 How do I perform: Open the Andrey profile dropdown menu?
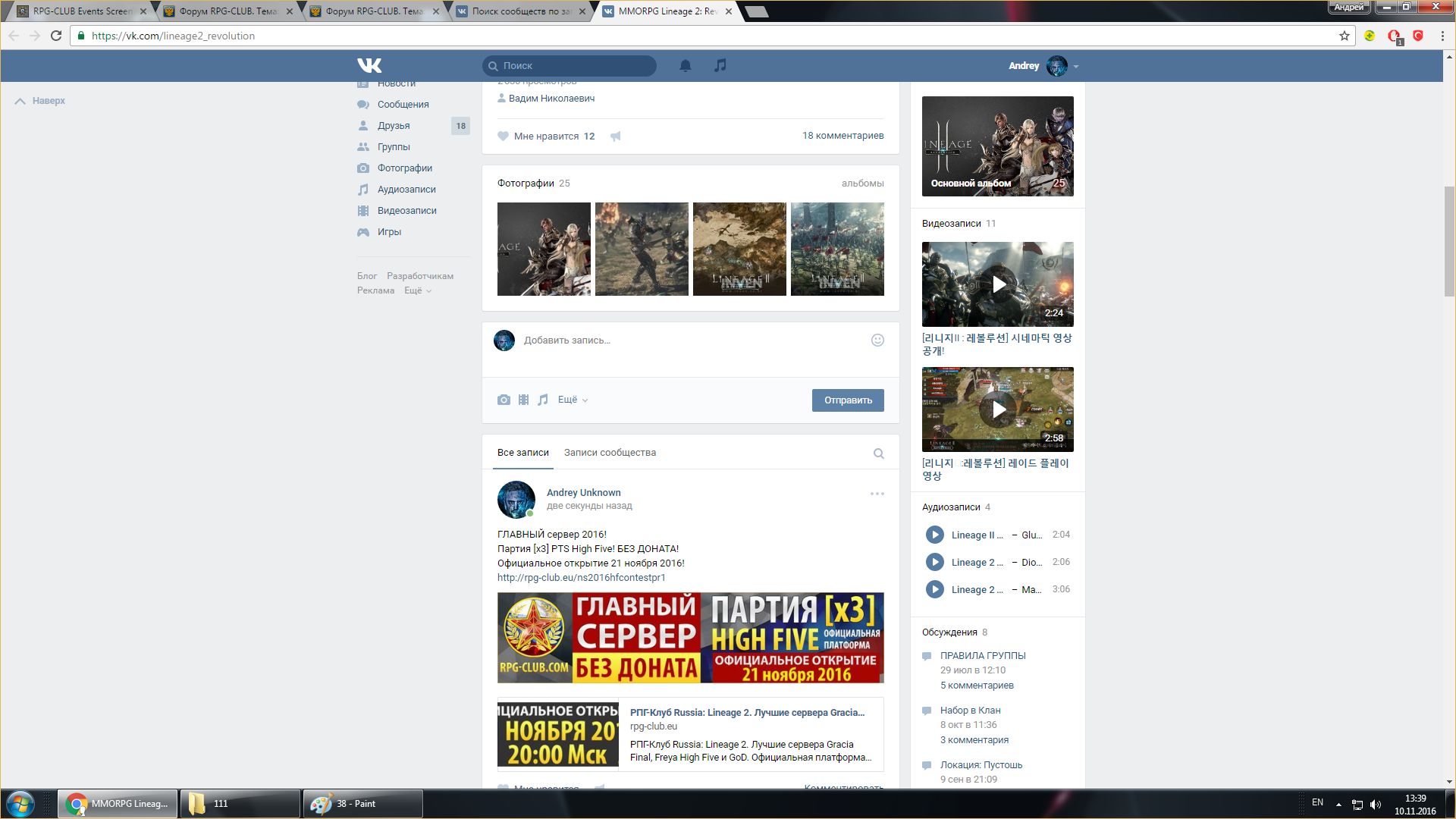[x=1075, y=67]
